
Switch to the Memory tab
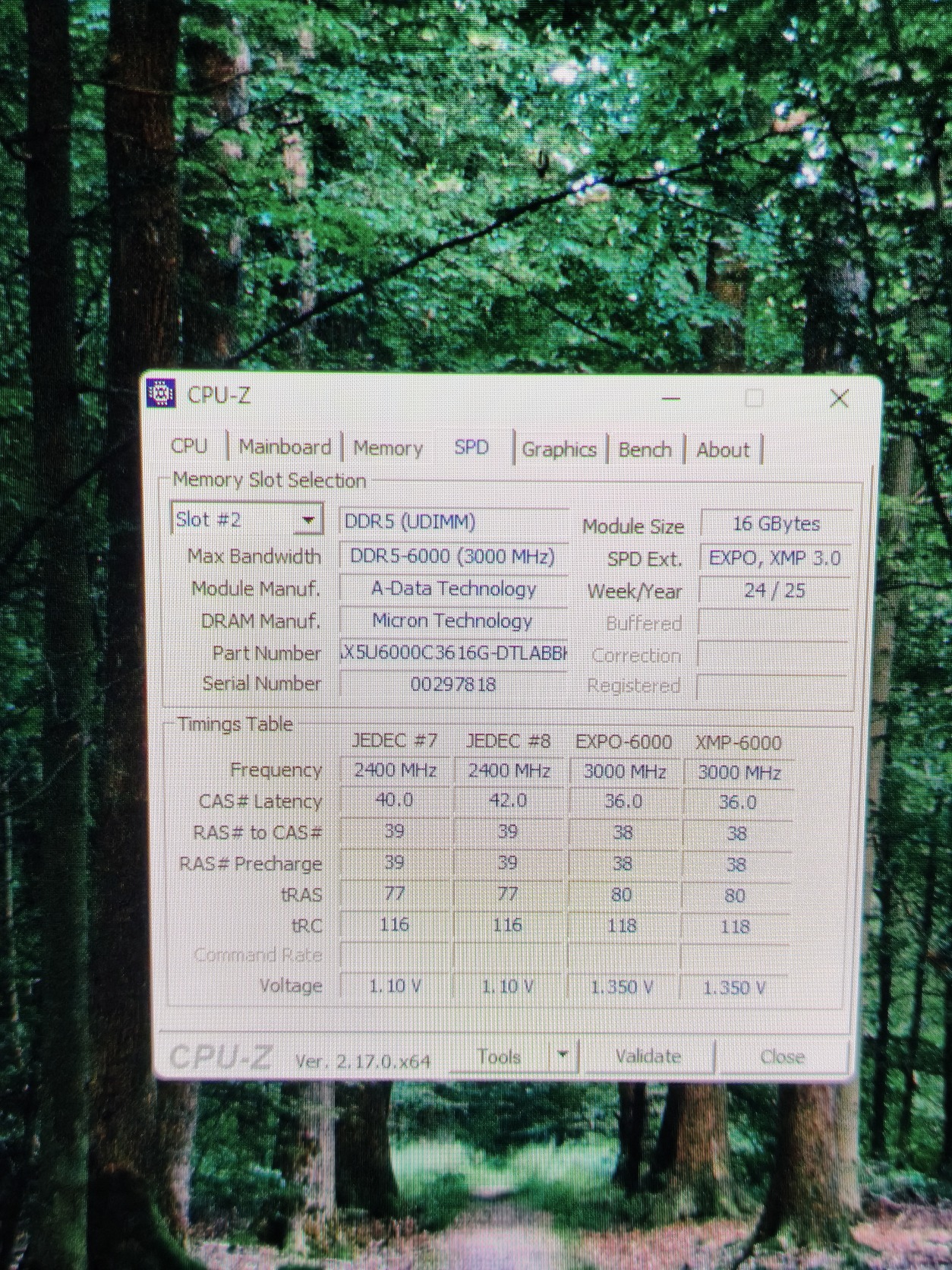[x=388, y=448]
